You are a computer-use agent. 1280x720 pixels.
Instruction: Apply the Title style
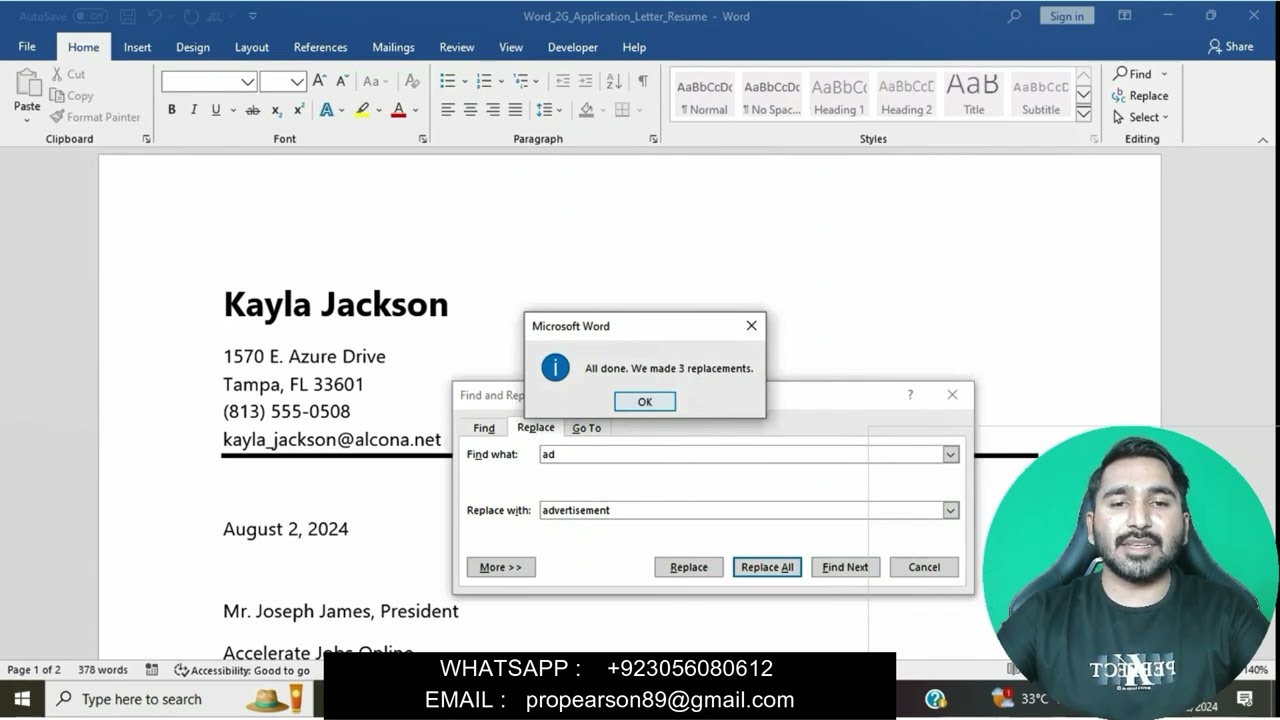click(973, 96)
